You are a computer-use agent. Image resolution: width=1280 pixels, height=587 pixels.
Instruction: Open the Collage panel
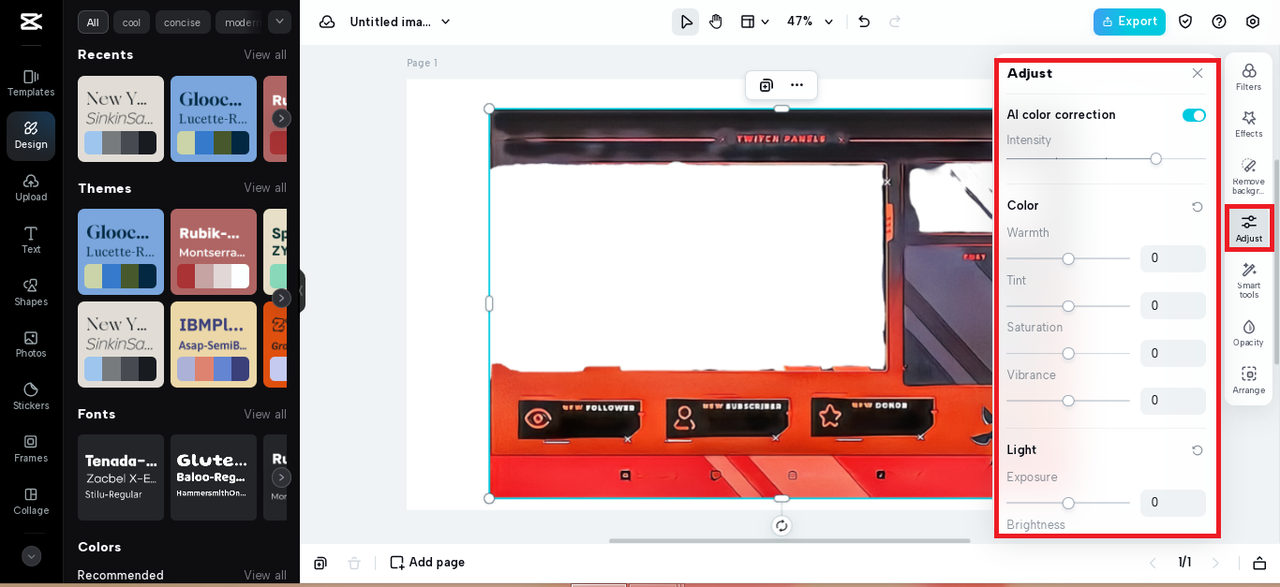(x=31, y=500)
